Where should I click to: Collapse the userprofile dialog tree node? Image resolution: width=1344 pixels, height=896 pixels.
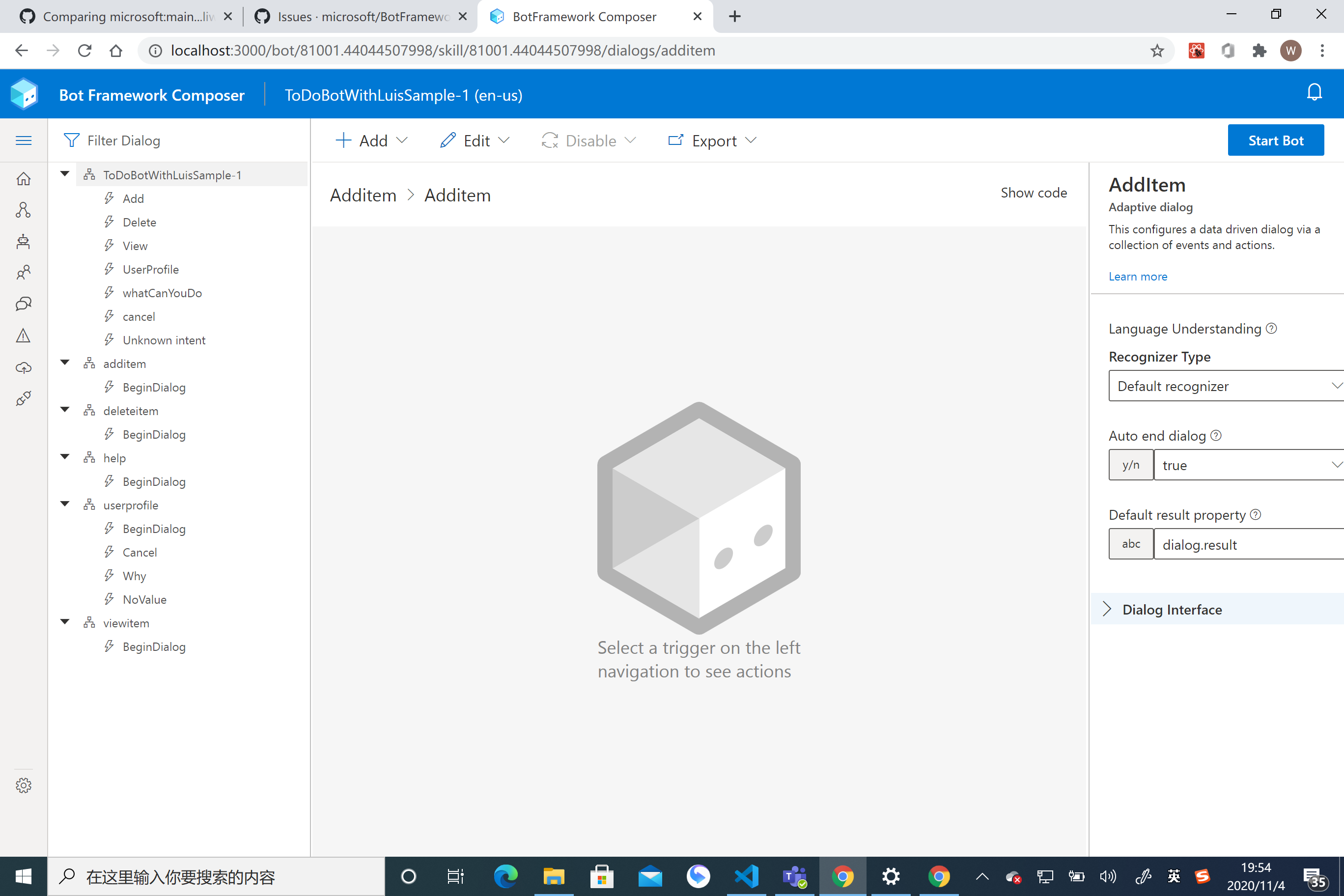pyautogui.click(x=65, y=504)
